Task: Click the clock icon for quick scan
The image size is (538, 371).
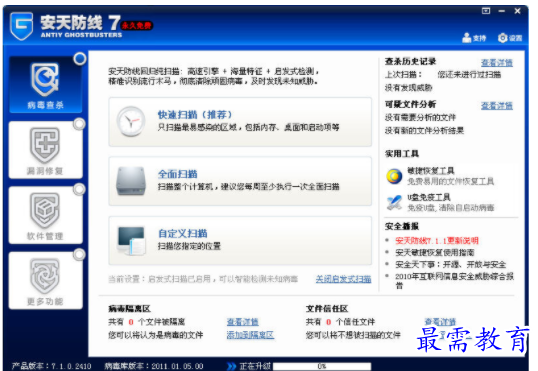Action: pyautogui.click(x=130, y=121)
